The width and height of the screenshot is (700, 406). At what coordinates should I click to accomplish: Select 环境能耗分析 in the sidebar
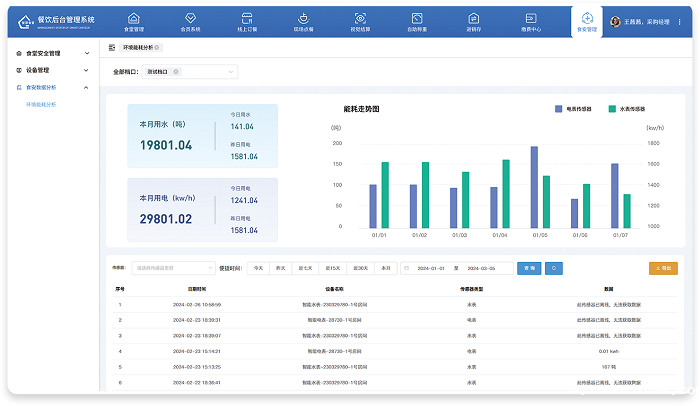tap(41, 104)
